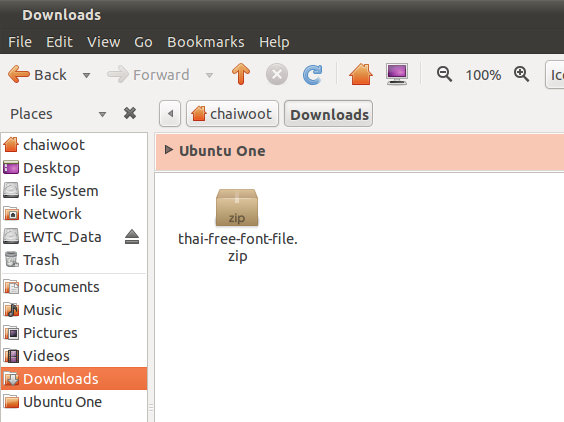Open Computer via the monitor icon
The width and height of the screenshot is (564, 422).
click(x=397, y=74)
